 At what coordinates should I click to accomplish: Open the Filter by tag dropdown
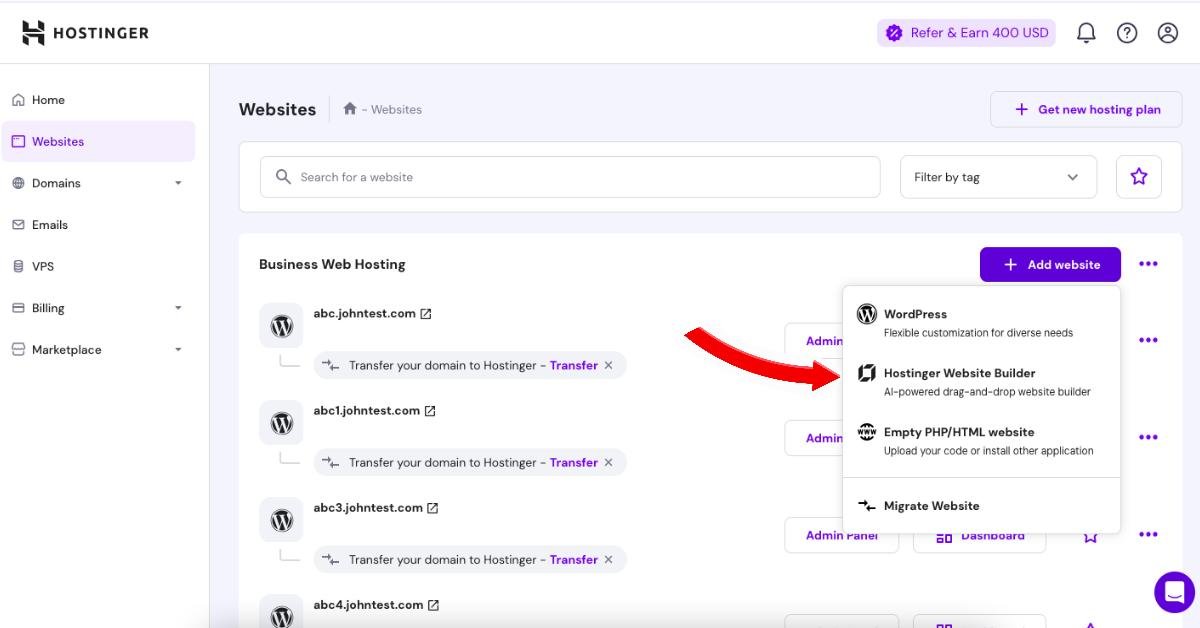[x=998, y=177]
